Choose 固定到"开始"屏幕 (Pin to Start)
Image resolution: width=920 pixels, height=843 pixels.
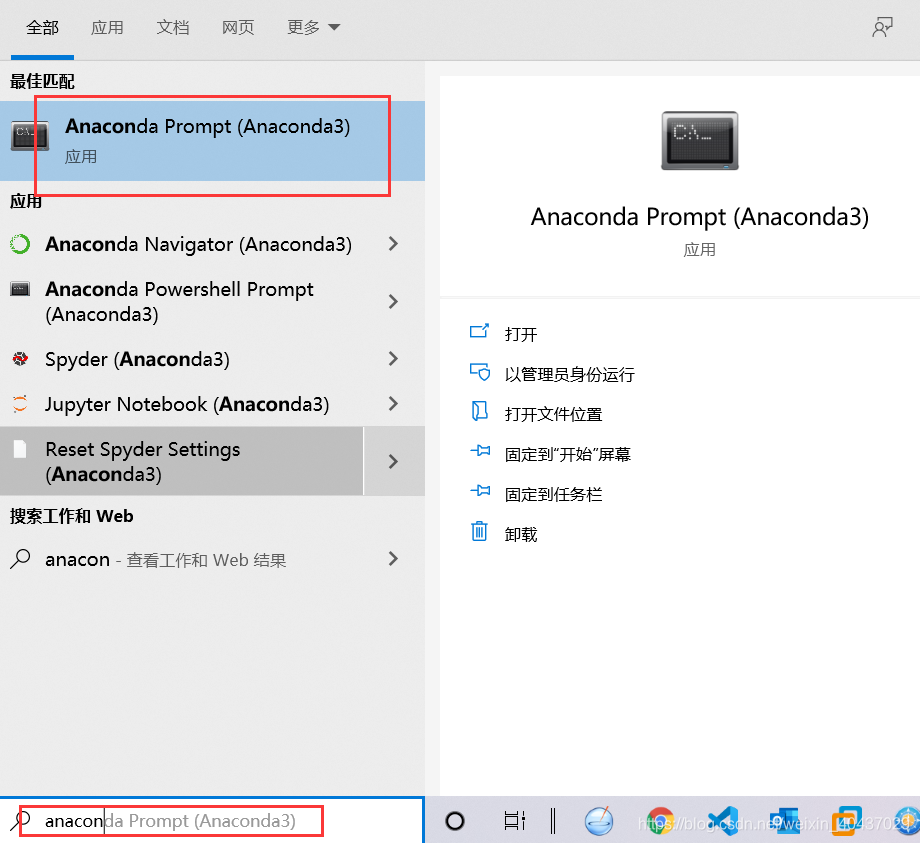pos(567,454)
